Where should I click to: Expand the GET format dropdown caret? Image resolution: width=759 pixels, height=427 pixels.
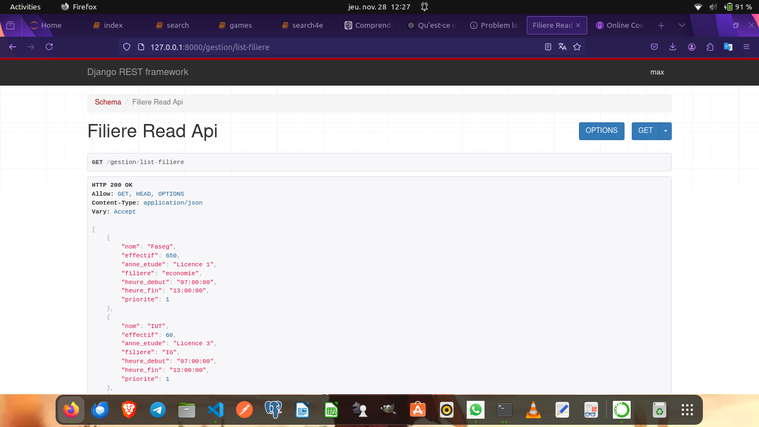[x=666, y=131]
